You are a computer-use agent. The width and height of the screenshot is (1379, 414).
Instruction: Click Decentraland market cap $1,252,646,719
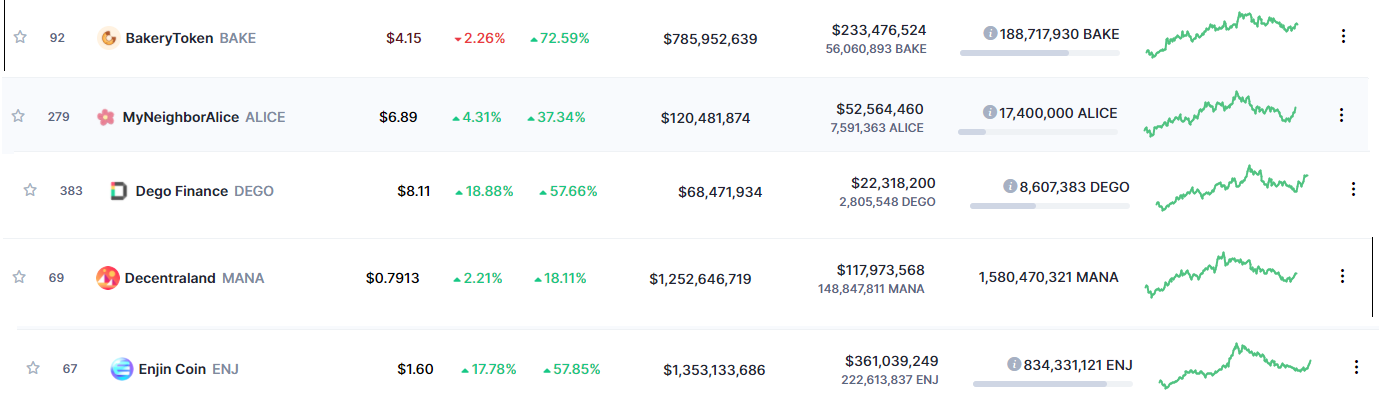700,279
